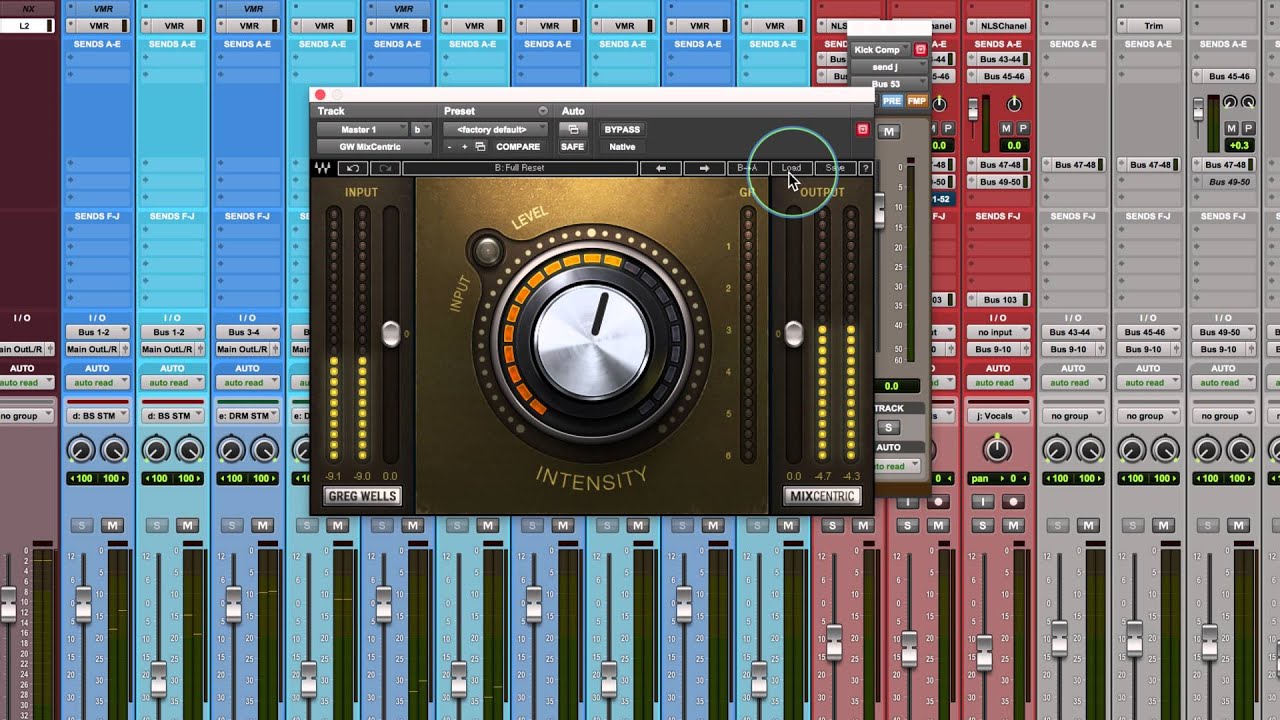The width and height of the screenshot is (1280, 720).
Task: Open the e: DRM STM group dropdown
Action: (x=248, y=416)
